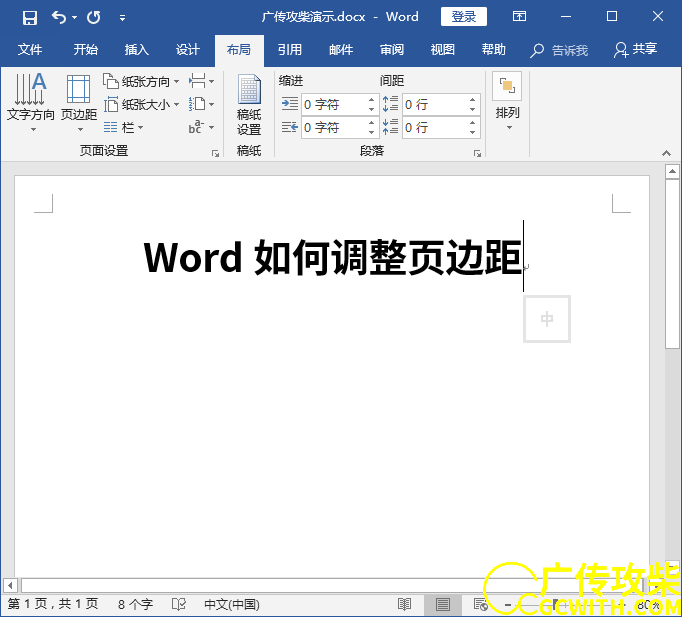This screenshot has width=682, height=617.
Task: Open the Hyphenation bc icon dropdown
Action: [201, 127]
